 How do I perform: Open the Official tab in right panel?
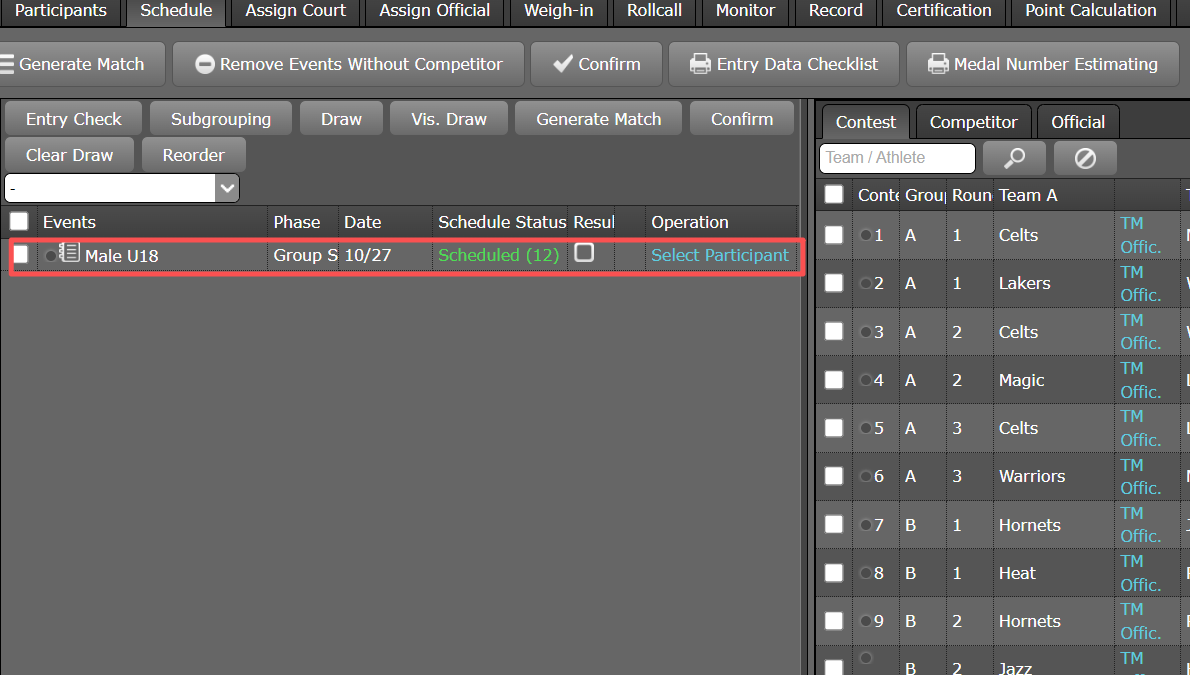[x=1077, y=122]
